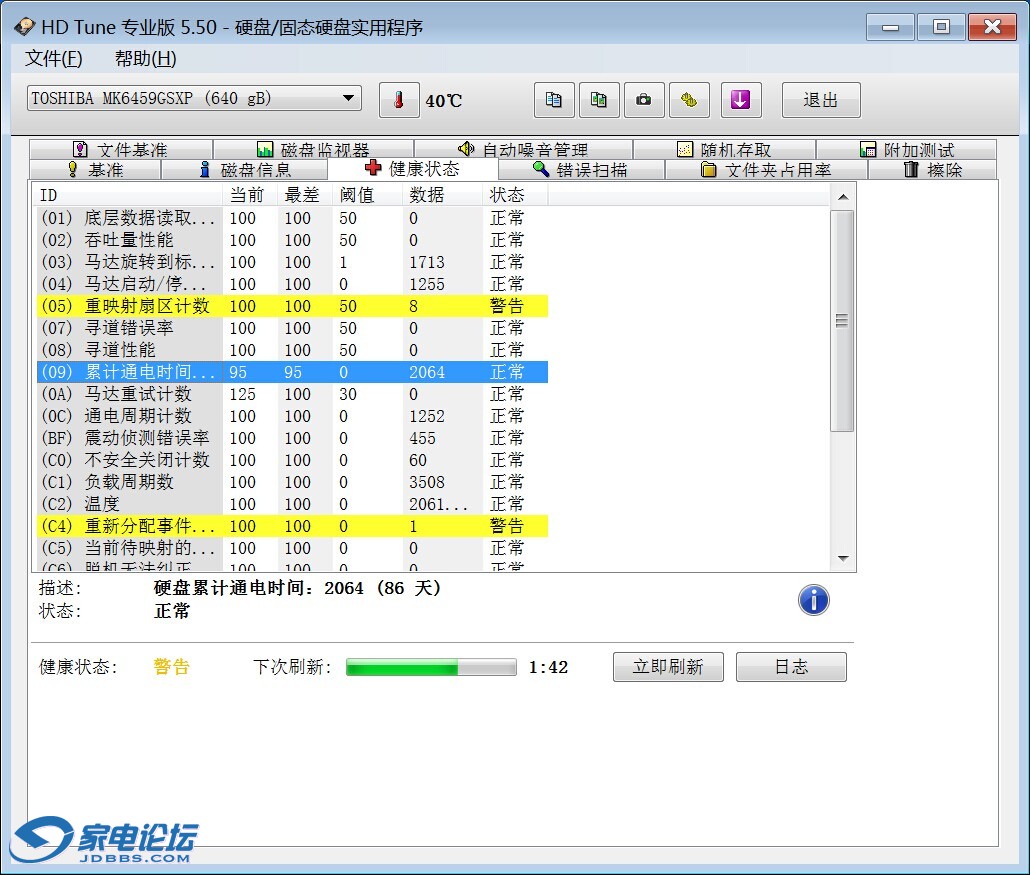Select the (C1) 负载周期数 row

[292, 482]
